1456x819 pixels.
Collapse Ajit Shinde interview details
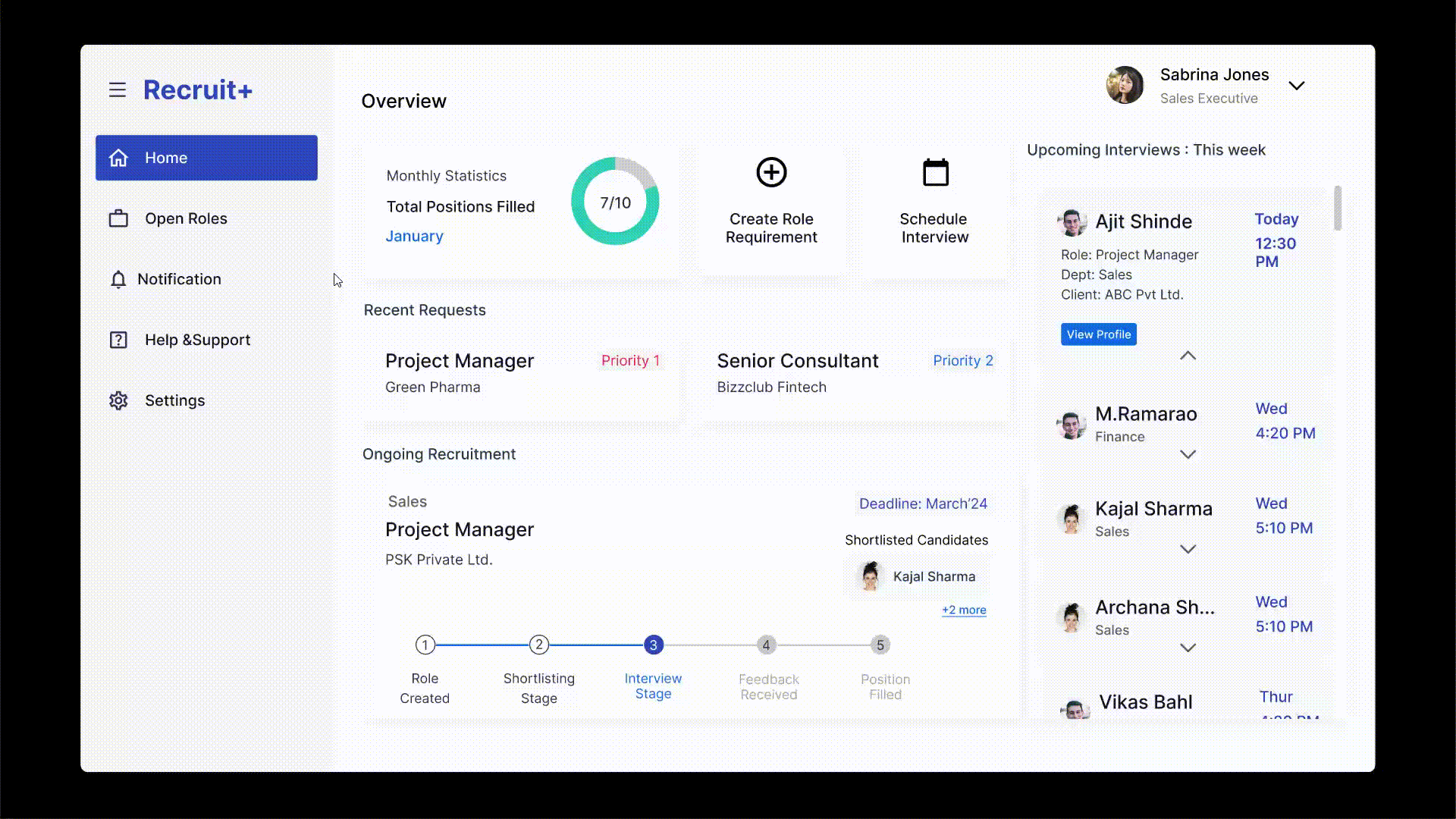(x=1188, y=356)
